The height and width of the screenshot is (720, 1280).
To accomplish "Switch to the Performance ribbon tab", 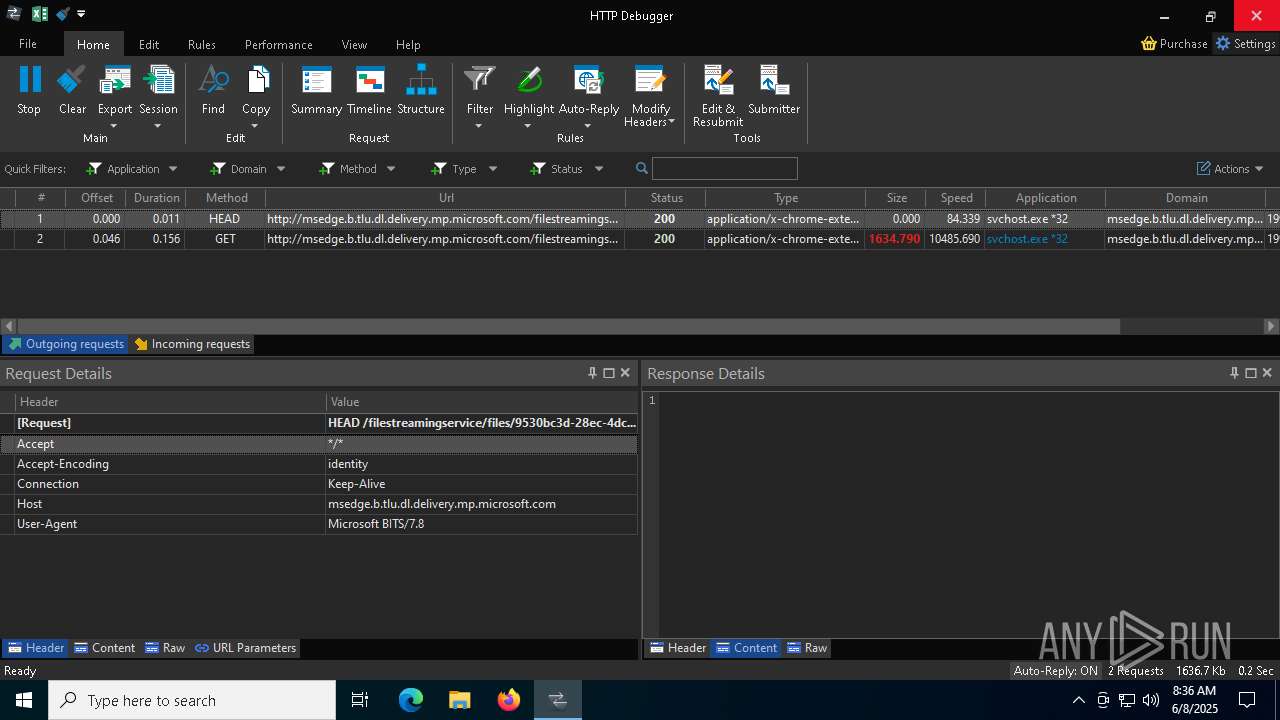I will point(279,44).
